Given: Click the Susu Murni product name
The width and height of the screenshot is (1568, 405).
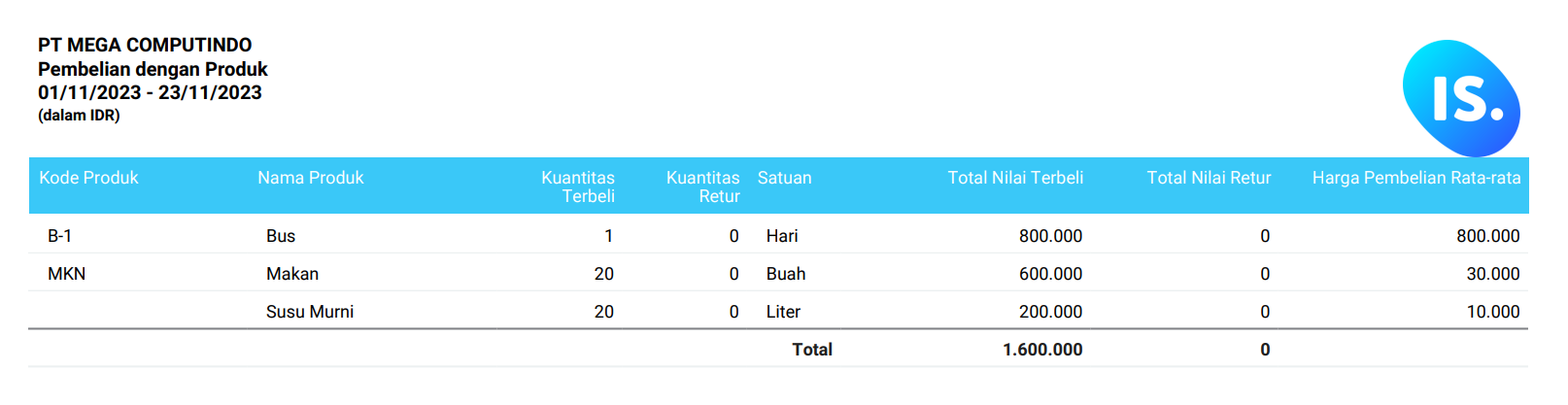Looking at the screenshot, I should coord(310,312).
